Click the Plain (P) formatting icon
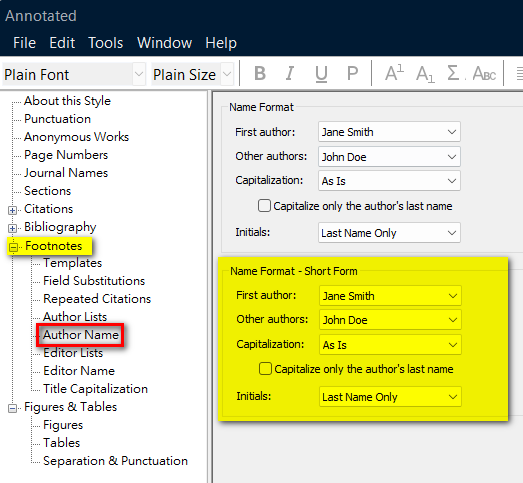The height and width of the screenshot is (483, 523). point(352,73)
